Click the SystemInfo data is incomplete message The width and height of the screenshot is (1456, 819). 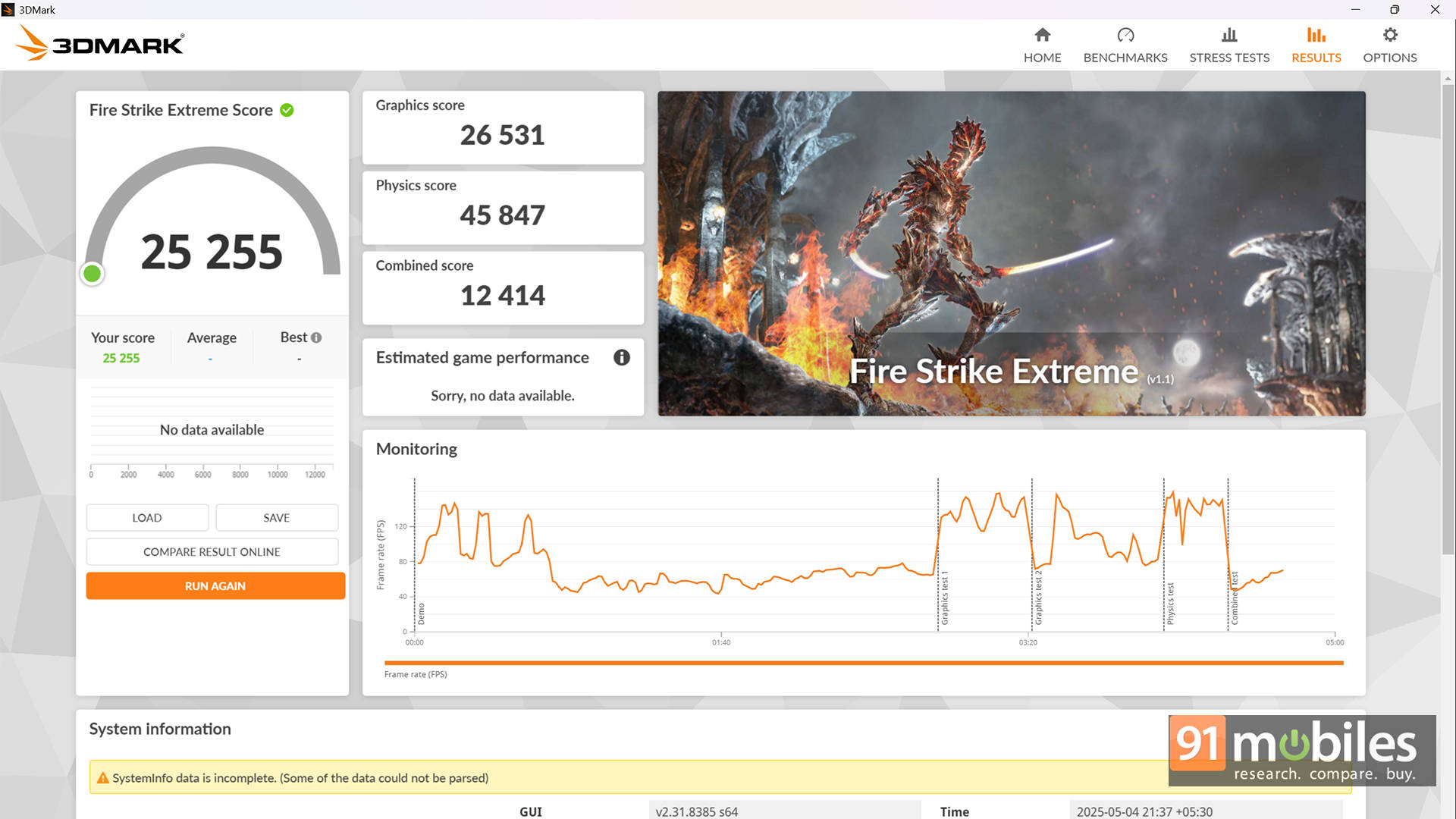[300, 778]
